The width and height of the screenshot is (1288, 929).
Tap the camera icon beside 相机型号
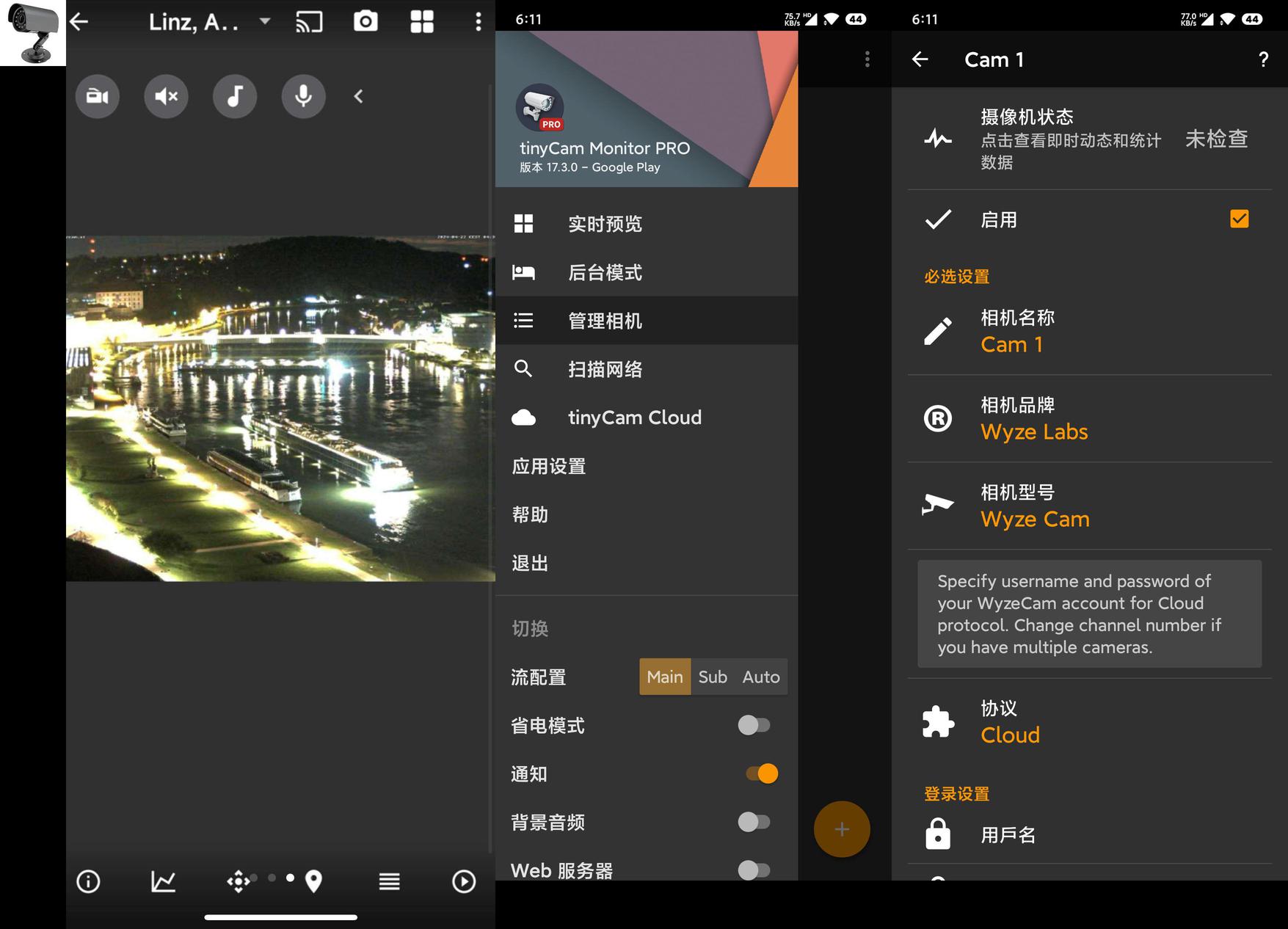click(938, 505)
